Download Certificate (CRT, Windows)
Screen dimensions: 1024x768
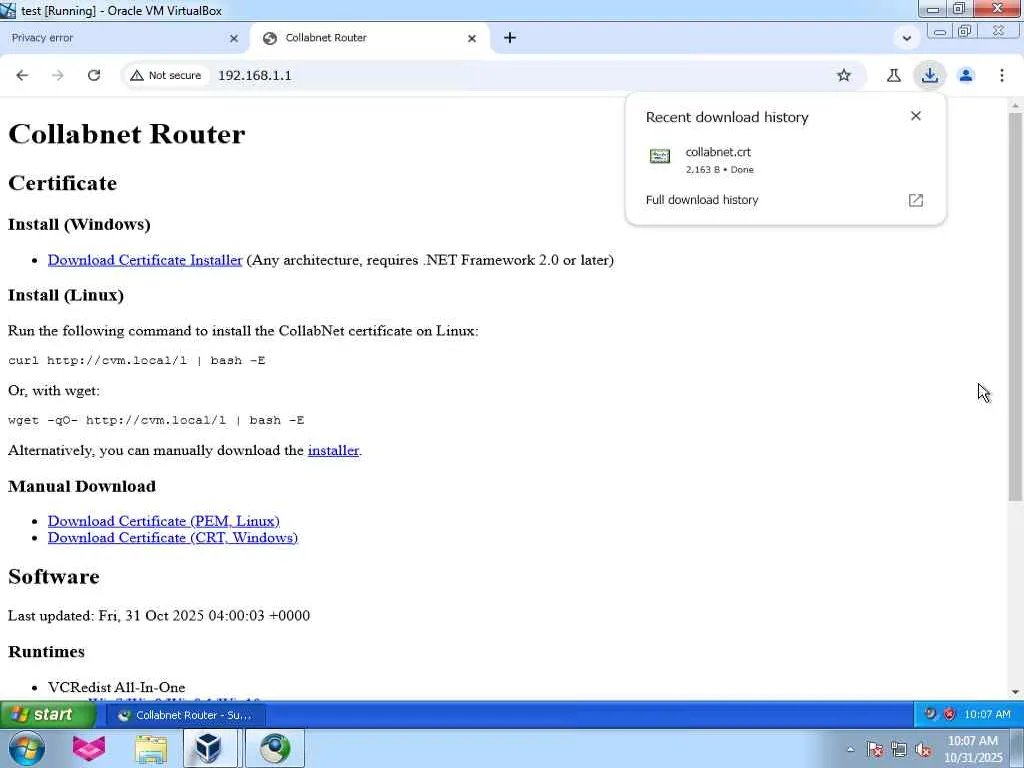tap(172, 537)
